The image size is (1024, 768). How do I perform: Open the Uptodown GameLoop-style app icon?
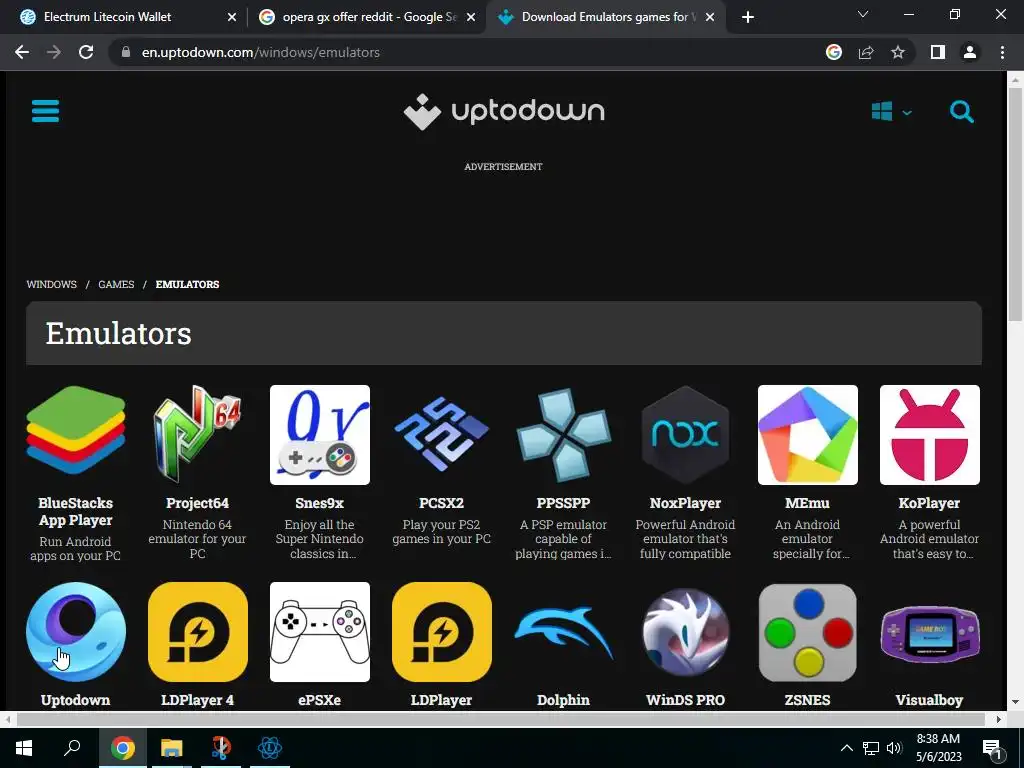[x=76, y=632]
